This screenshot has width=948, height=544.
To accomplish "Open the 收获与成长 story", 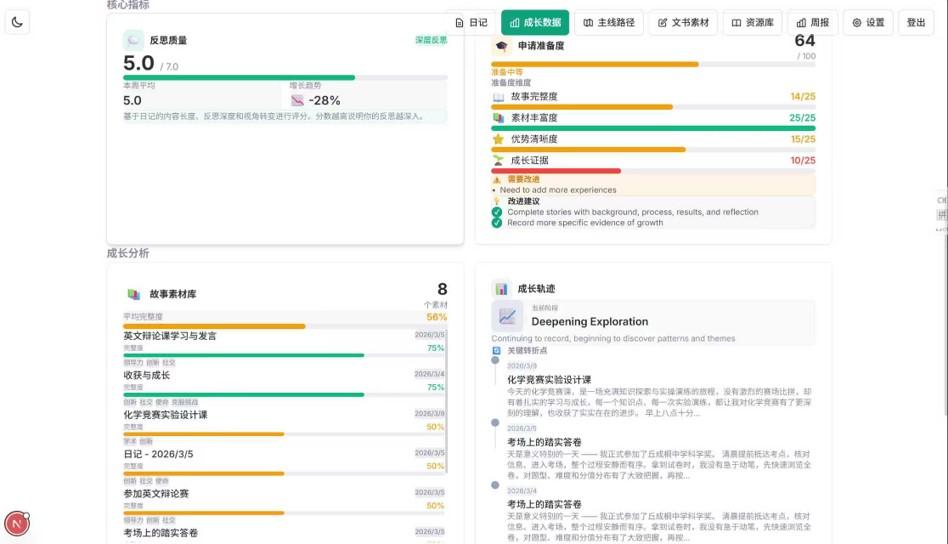I will [x=147, y=375].
